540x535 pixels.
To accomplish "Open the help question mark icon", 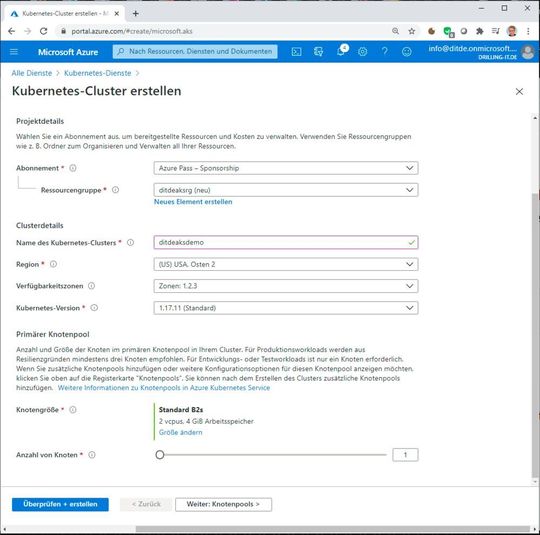I will coord(384,52).
